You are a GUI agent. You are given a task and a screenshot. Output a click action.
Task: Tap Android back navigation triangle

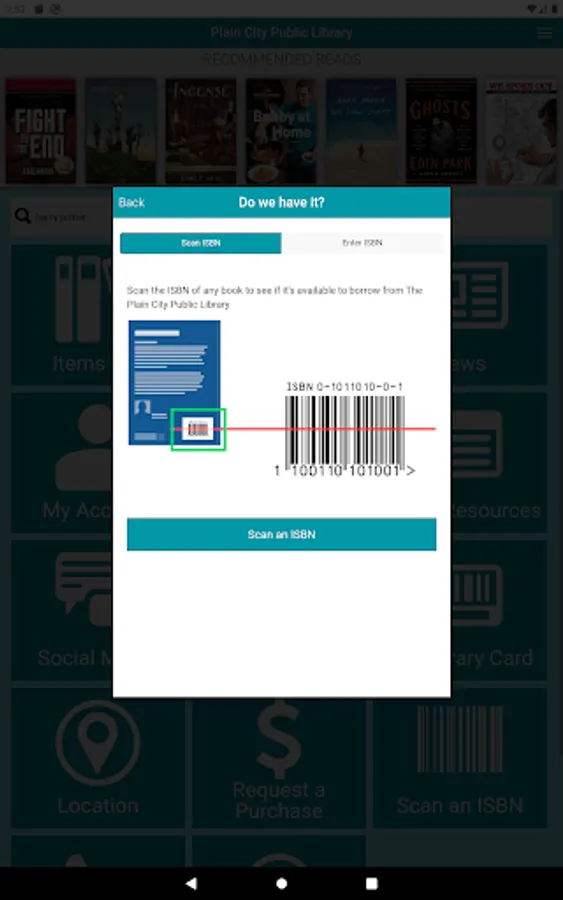click(191, 883)
